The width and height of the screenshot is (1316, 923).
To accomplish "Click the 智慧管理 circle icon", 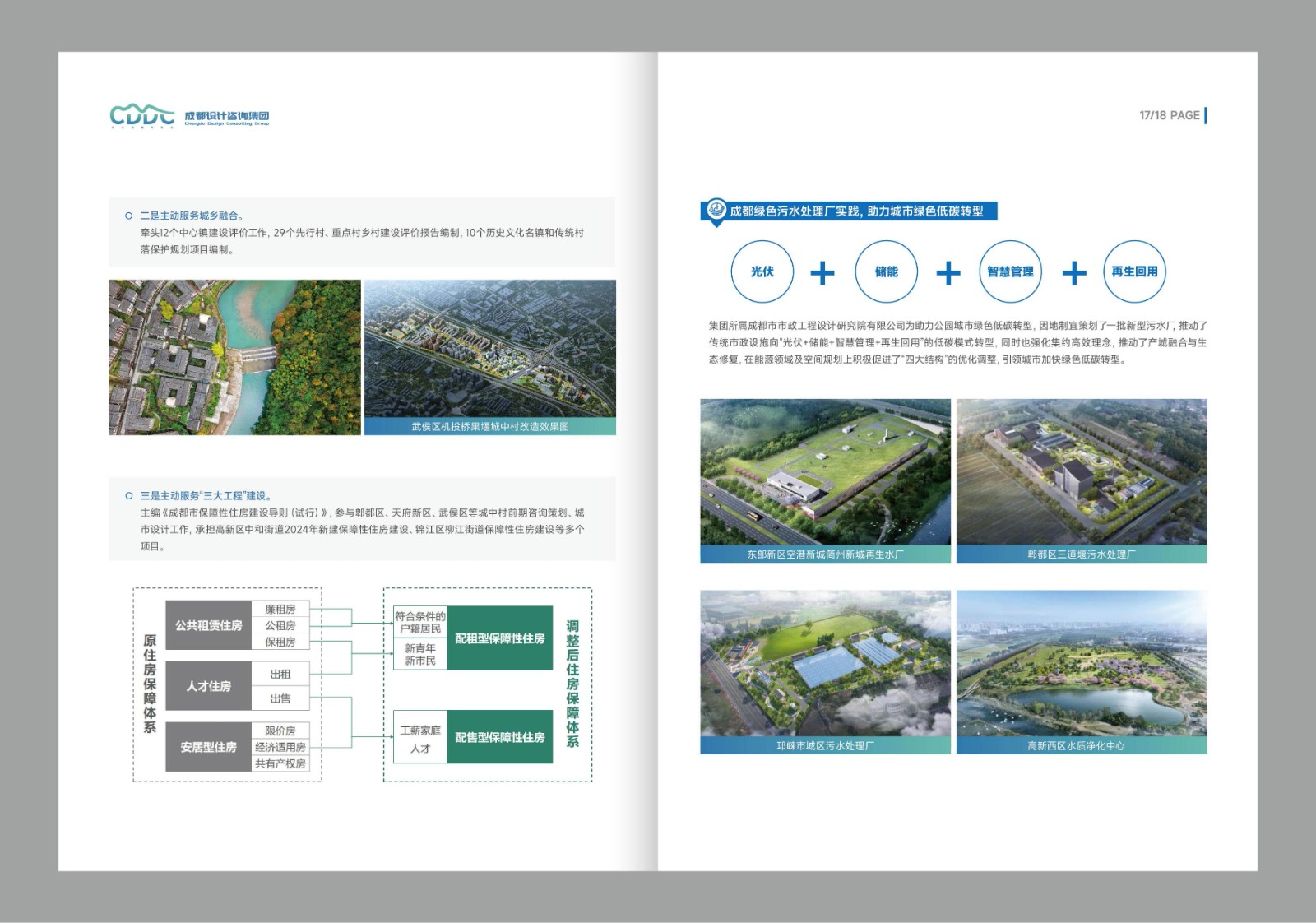I will pyautogui.click(x=1010, y=271).
